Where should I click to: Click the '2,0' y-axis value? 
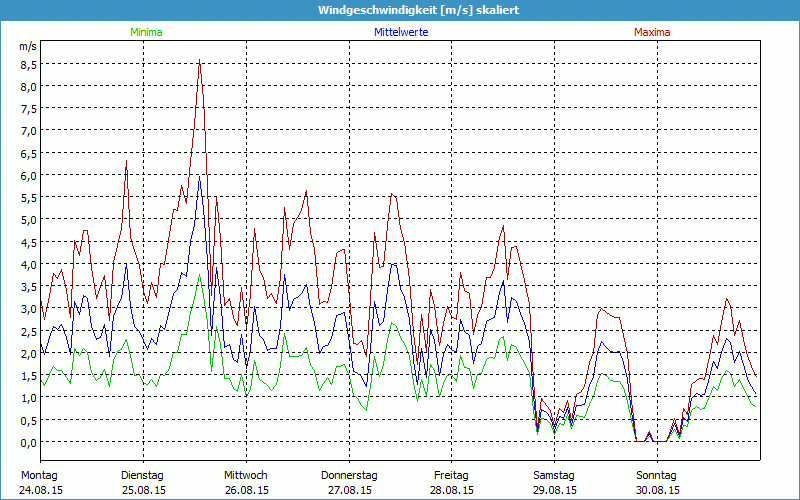pos(29,354)
